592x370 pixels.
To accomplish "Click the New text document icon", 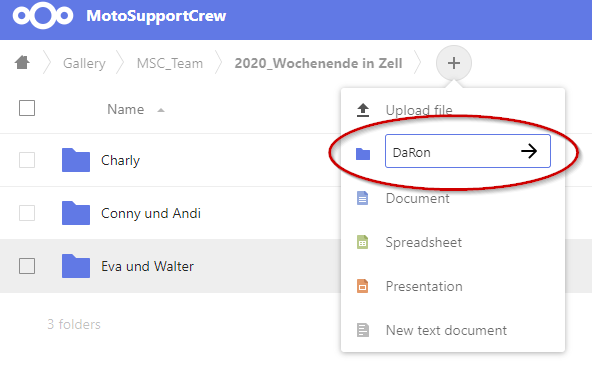I will pyautogui.click(x=362, y=330).
